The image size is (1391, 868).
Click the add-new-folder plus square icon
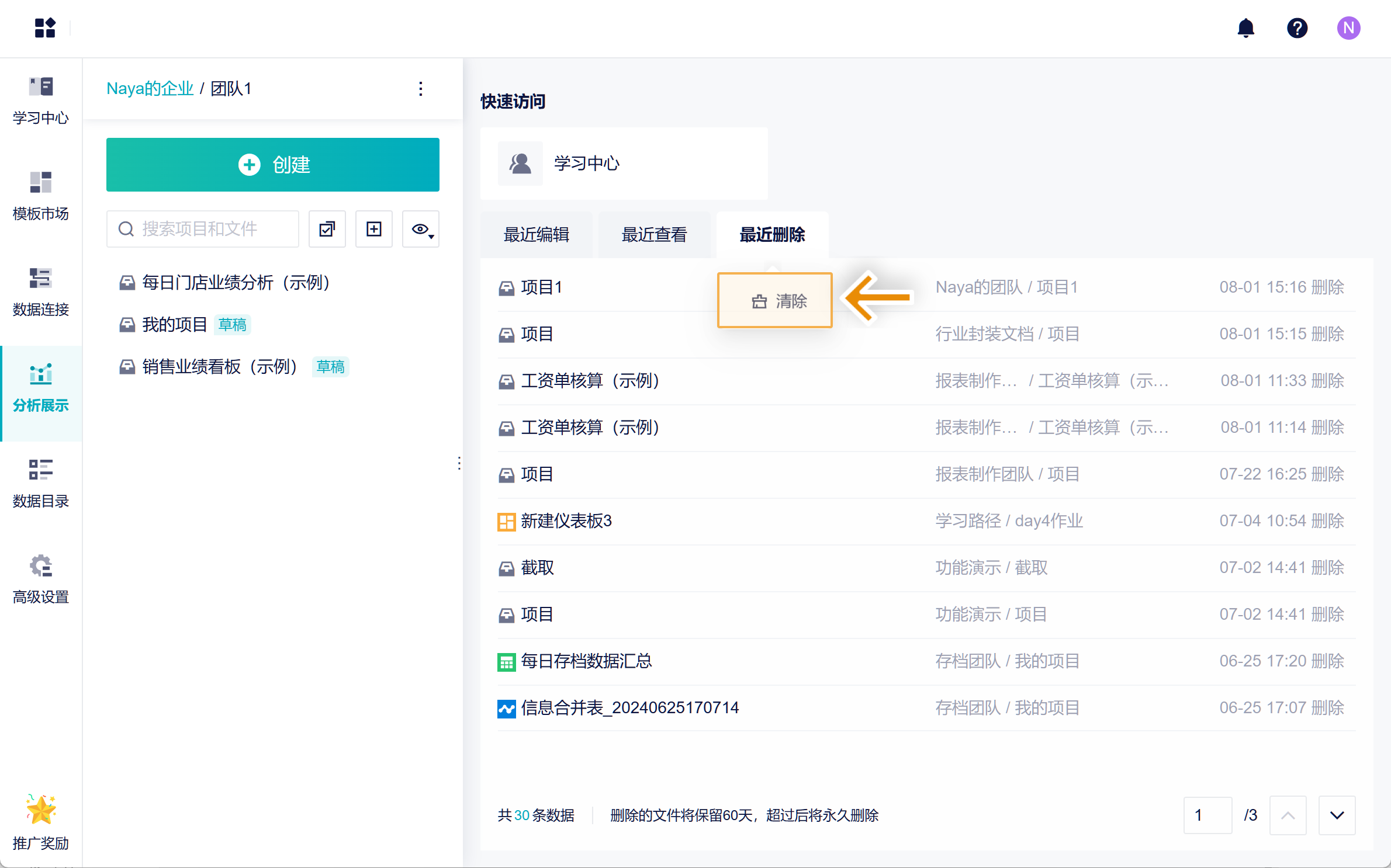point(374,229)
